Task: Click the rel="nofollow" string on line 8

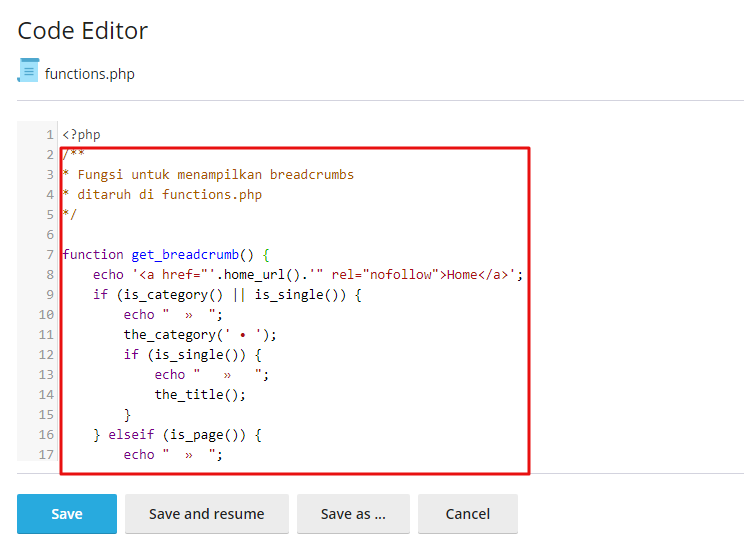Action: (x=385, y=275)
